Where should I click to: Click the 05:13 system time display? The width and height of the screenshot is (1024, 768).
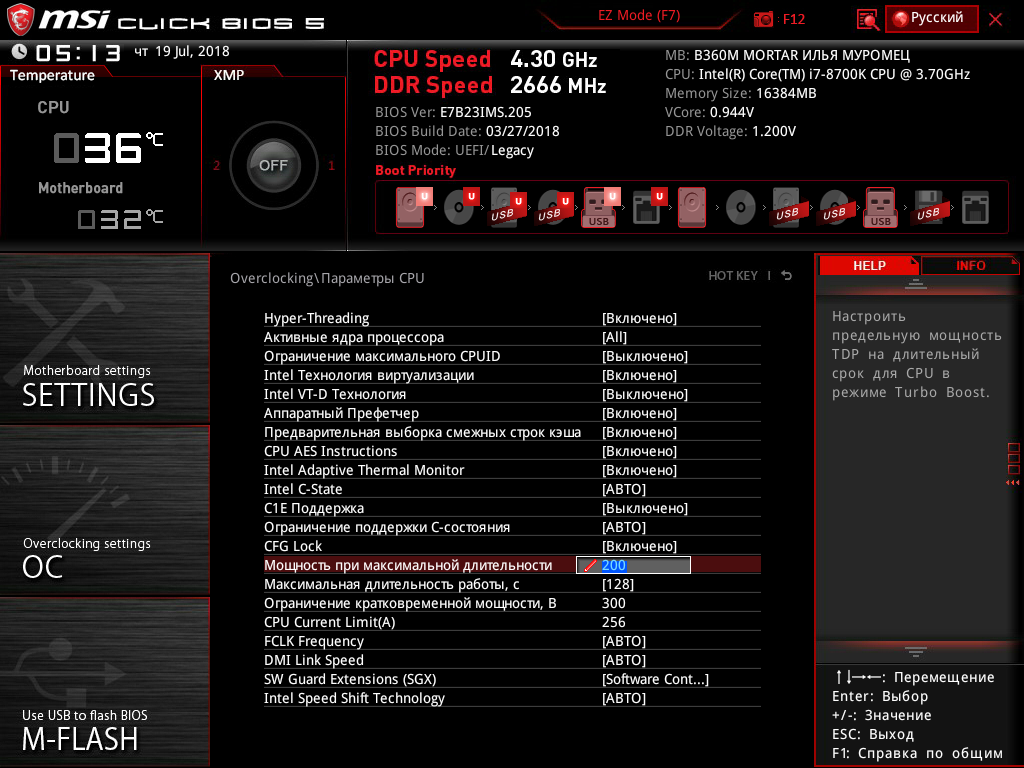[78, 52]
